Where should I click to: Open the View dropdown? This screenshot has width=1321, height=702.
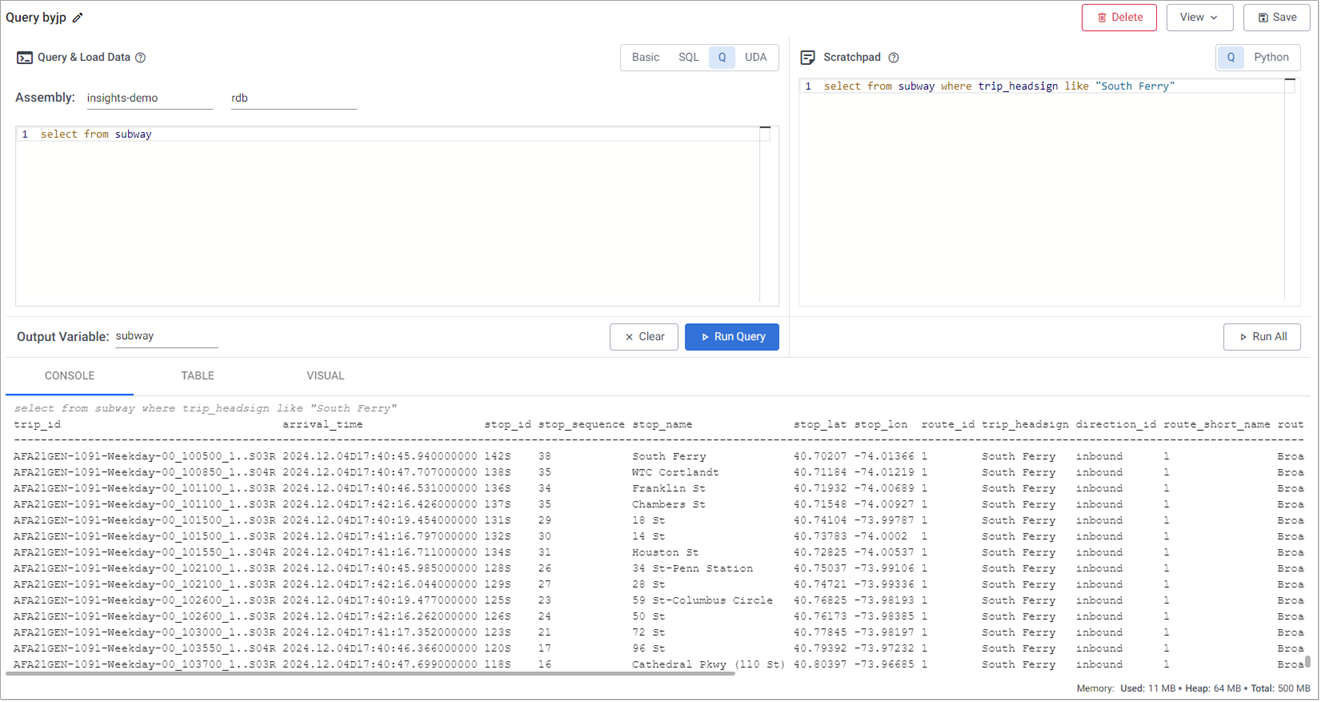pos(1199,17)
